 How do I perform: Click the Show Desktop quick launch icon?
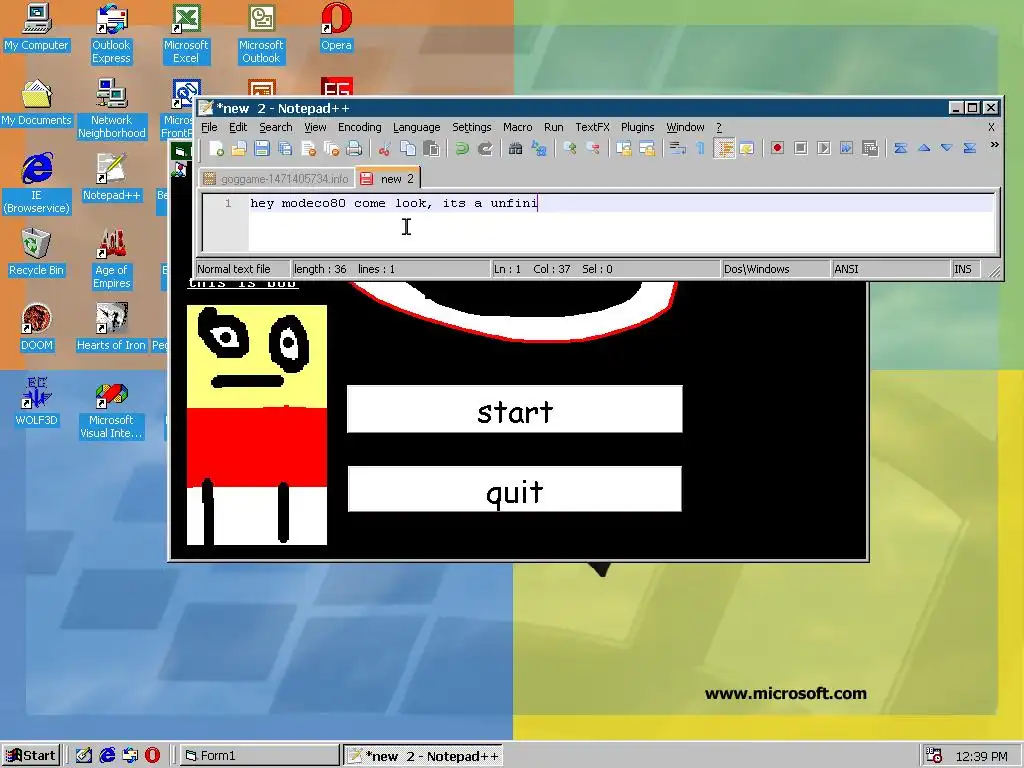[x=84, y=756]
